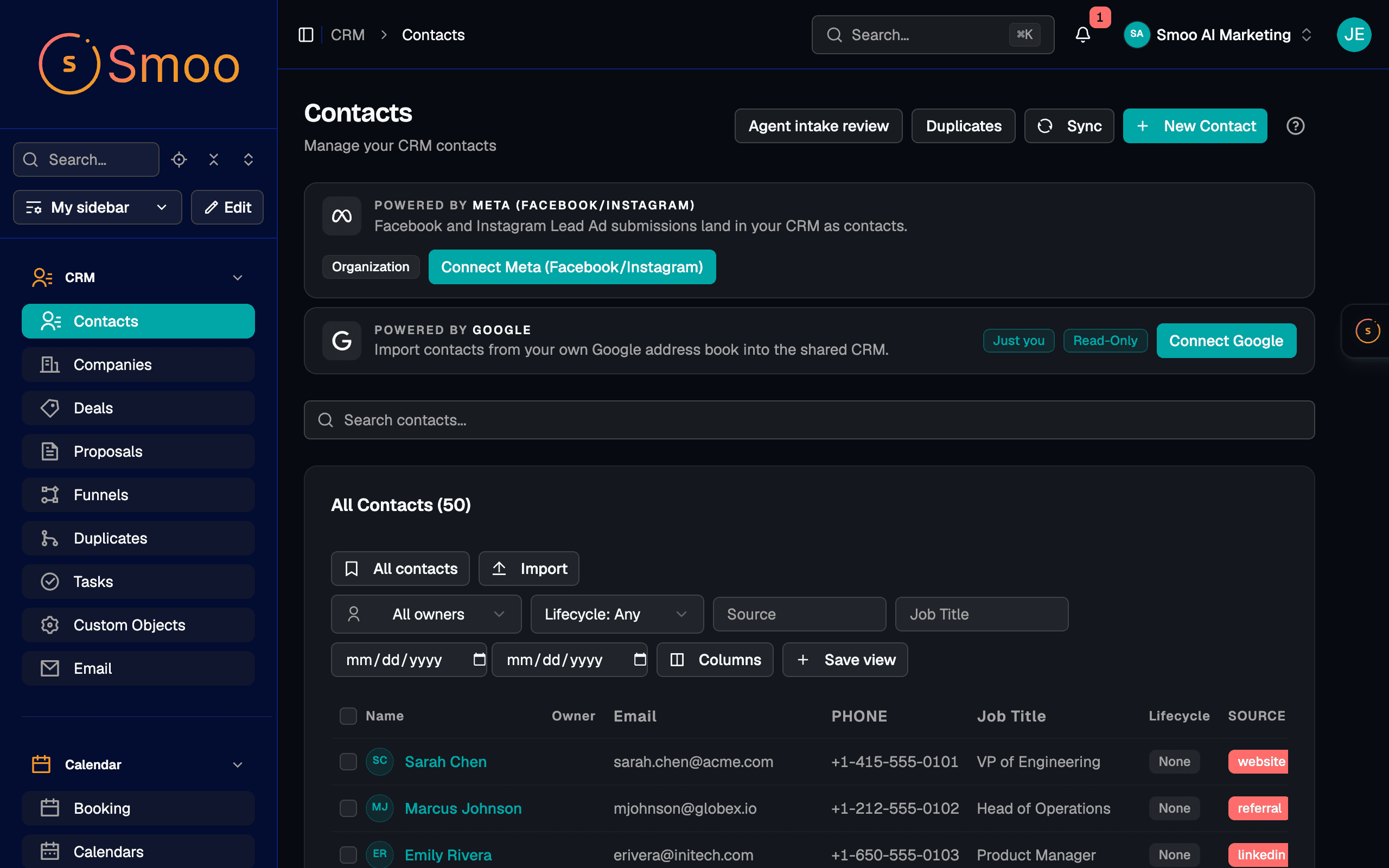
Task: Open the first date picker calendar icon
Action: pyautogui.click(x=479, y=660)
